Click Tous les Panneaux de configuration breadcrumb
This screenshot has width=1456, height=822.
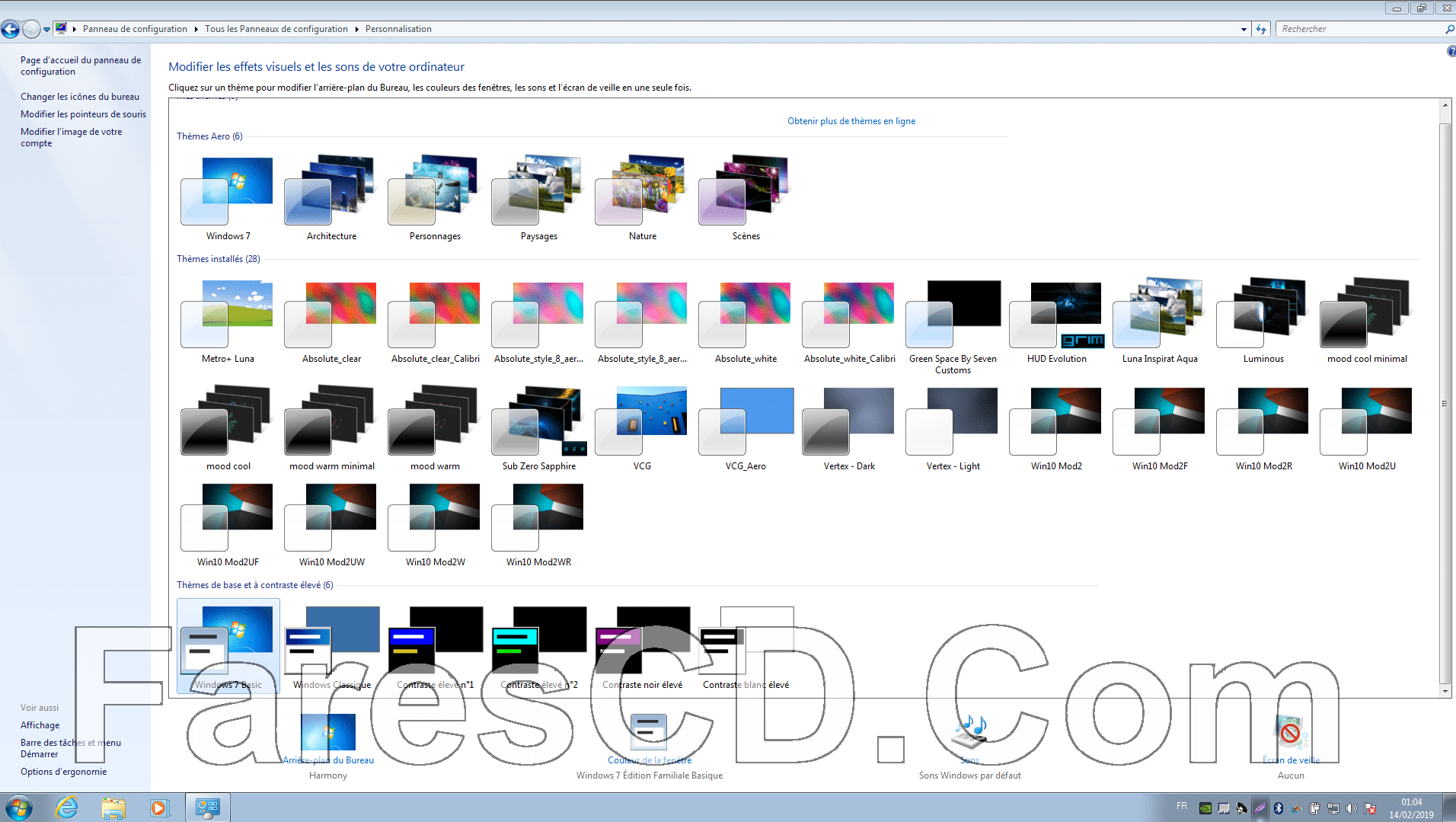pyautogui.click(x=276, y=29)
